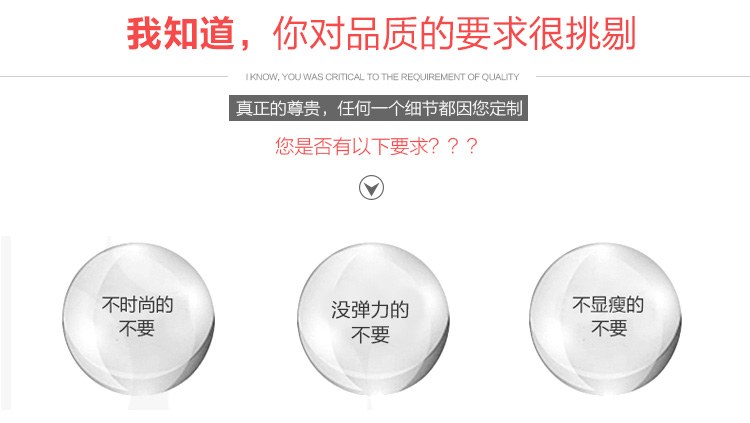Click the question marks after '要求'
Image resolution: width=750 pixels, height=423 pixels.
pyautogui.click(x=453, y=146)
